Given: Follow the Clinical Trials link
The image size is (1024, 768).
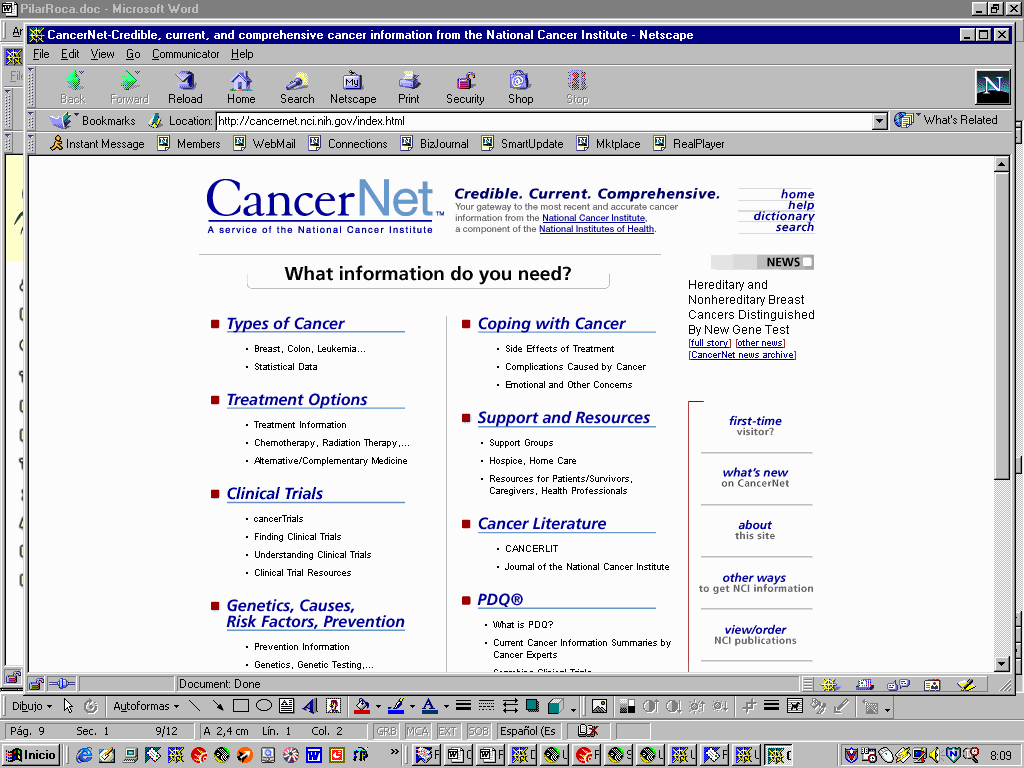Looking at the screenshot, I should click(x=275, y=493).
